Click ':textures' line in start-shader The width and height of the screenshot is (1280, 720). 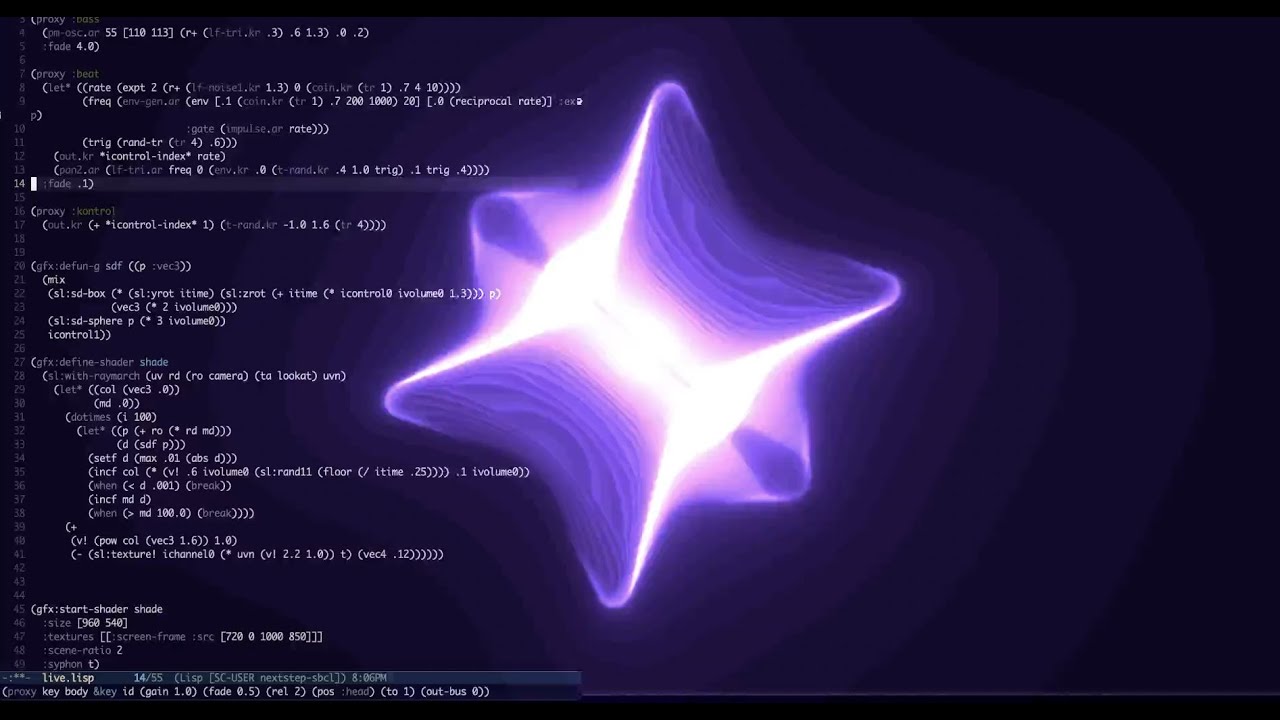[x=182, y=637]
